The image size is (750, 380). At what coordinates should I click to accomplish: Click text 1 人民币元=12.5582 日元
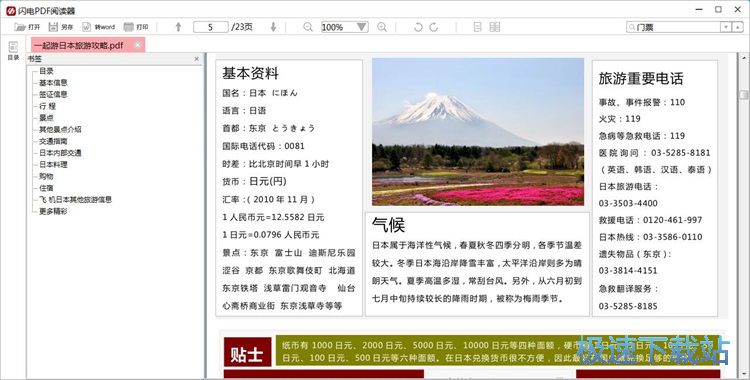pyautogui.click(x=273, y=217)
